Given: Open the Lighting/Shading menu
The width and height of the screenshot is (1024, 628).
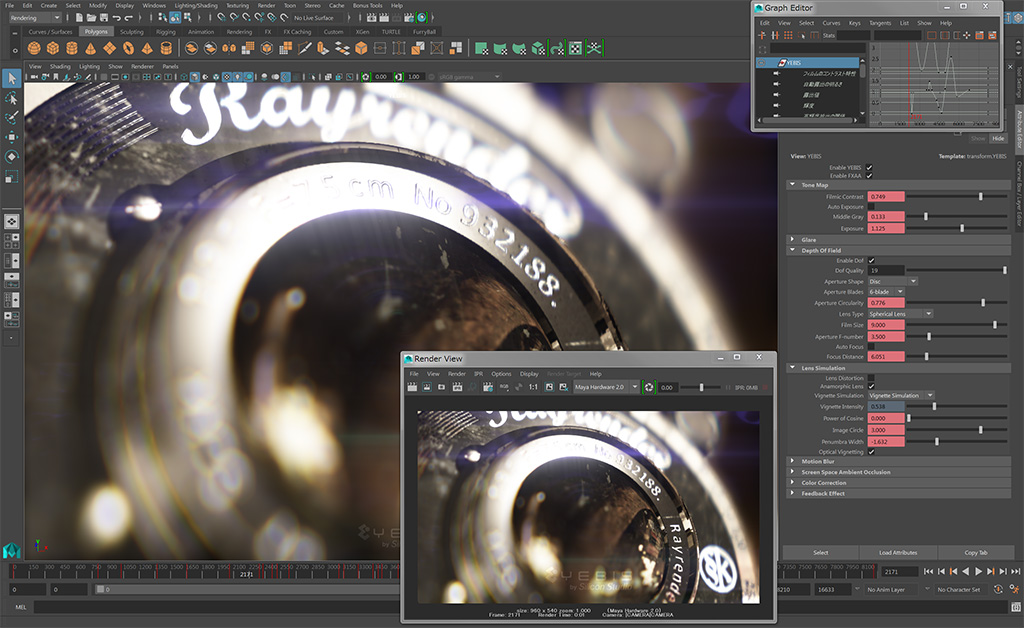Looking at the screenshot, I should pyautogui.click(x=195, y=5).
